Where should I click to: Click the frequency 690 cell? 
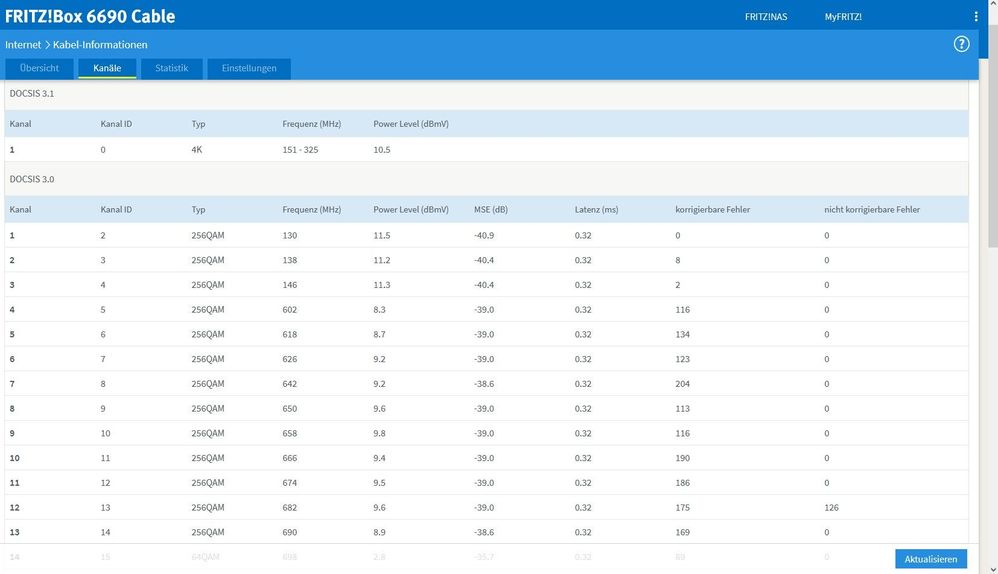tap(290, 533)
